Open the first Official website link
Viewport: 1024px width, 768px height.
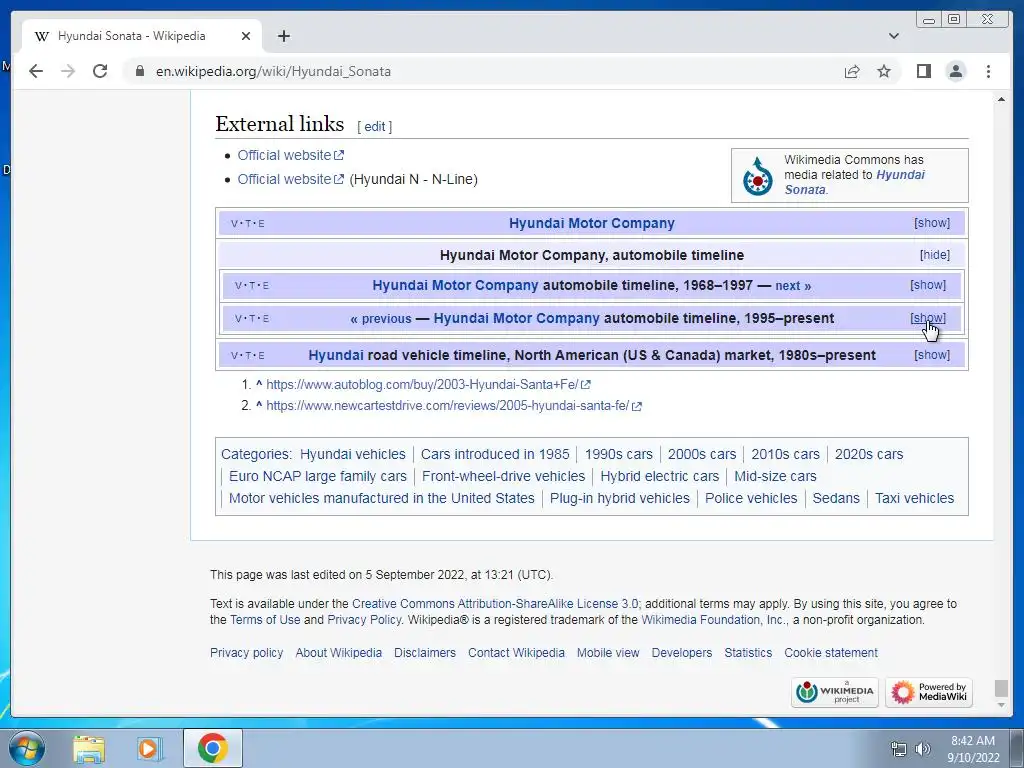pos(290,155)
